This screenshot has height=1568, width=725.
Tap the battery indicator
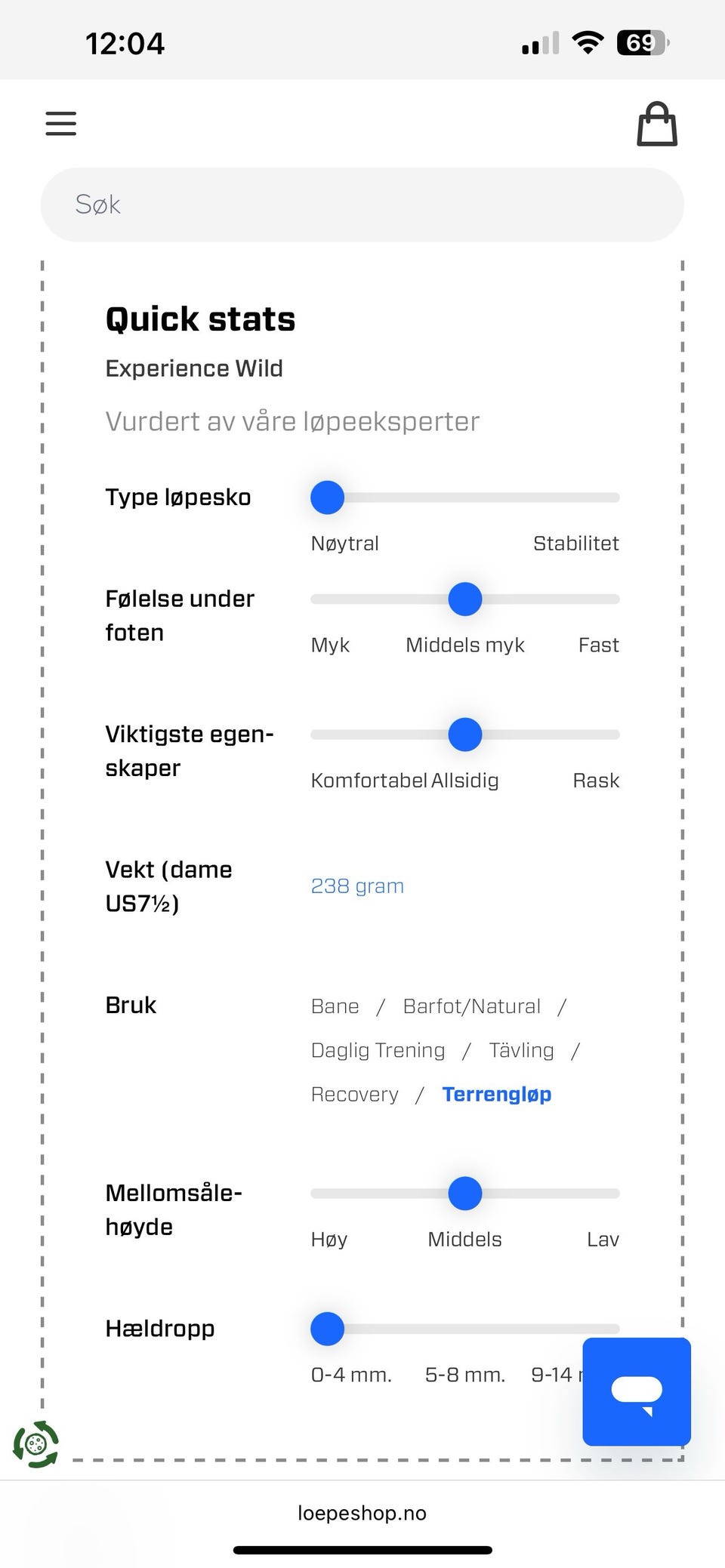643,43
